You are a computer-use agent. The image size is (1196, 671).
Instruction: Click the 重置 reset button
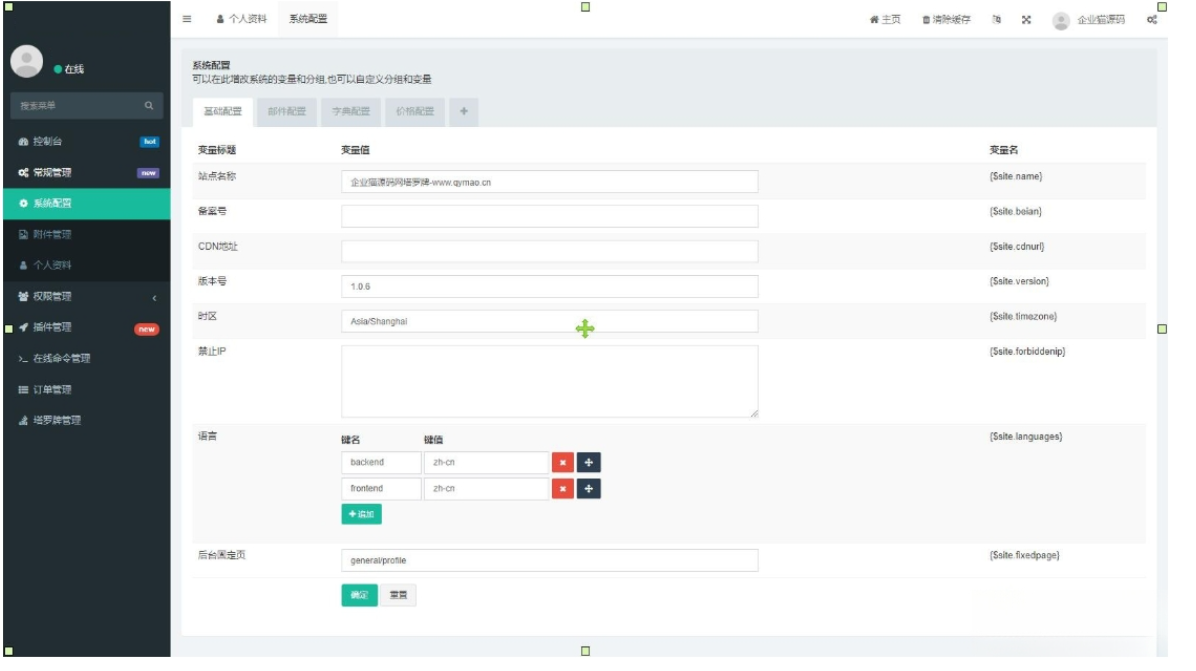coord(398,596)
